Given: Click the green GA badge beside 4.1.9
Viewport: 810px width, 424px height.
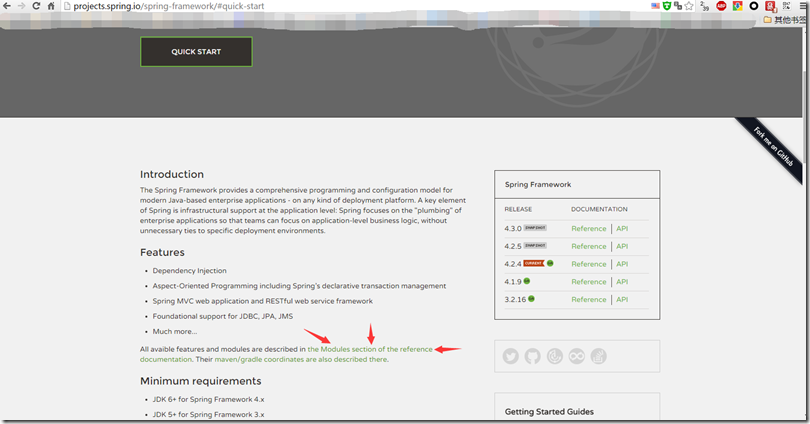Looking at the screenshot, I should click(527, 281).
